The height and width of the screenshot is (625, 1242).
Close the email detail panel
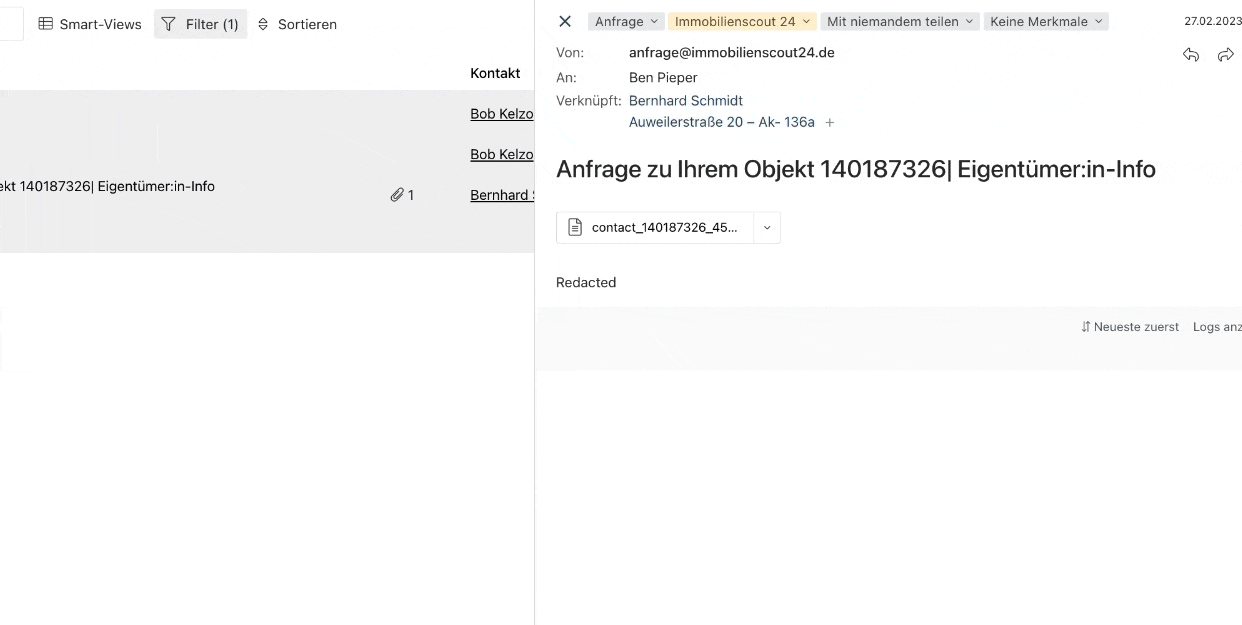point(565,22)
